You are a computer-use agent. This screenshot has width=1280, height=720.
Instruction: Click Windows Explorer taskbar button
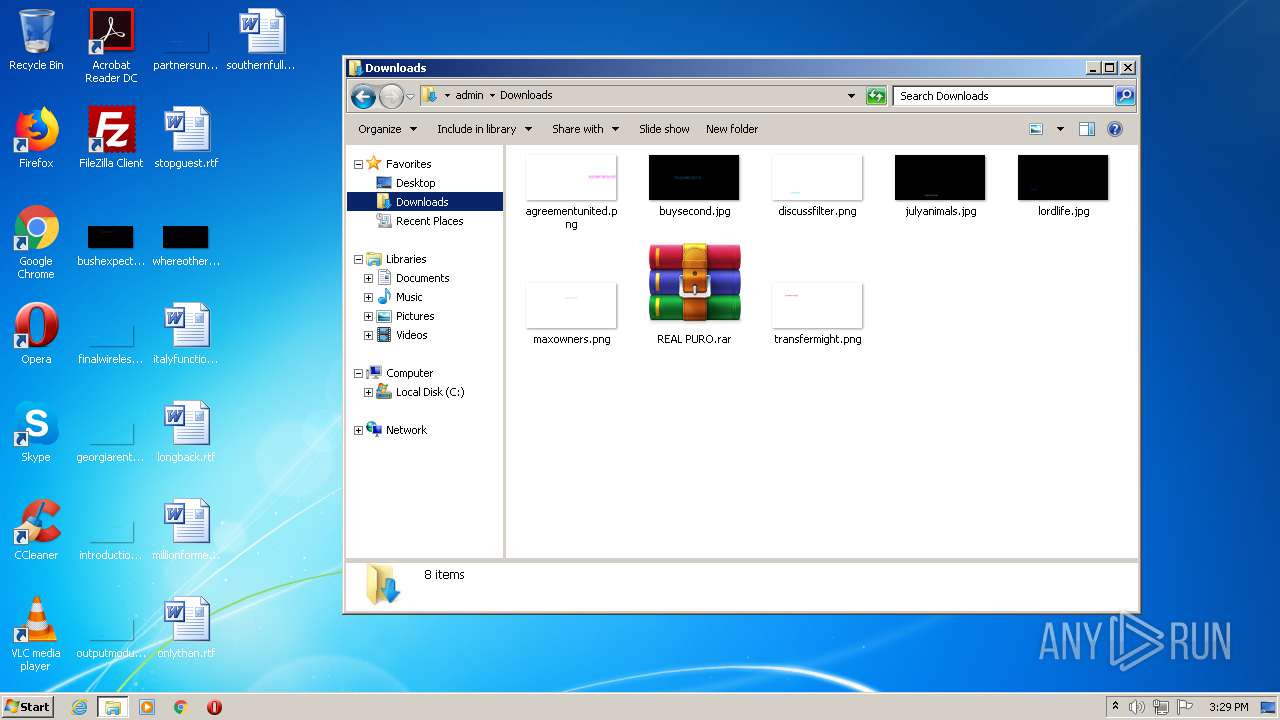tap(113, 707)
